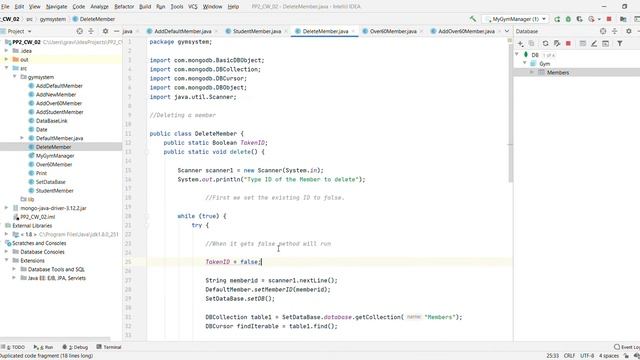Image resolution: width=640 pixels, height=360 pixels.
Task: Collapse the Gym schema in Database panel
Action: 524,63
